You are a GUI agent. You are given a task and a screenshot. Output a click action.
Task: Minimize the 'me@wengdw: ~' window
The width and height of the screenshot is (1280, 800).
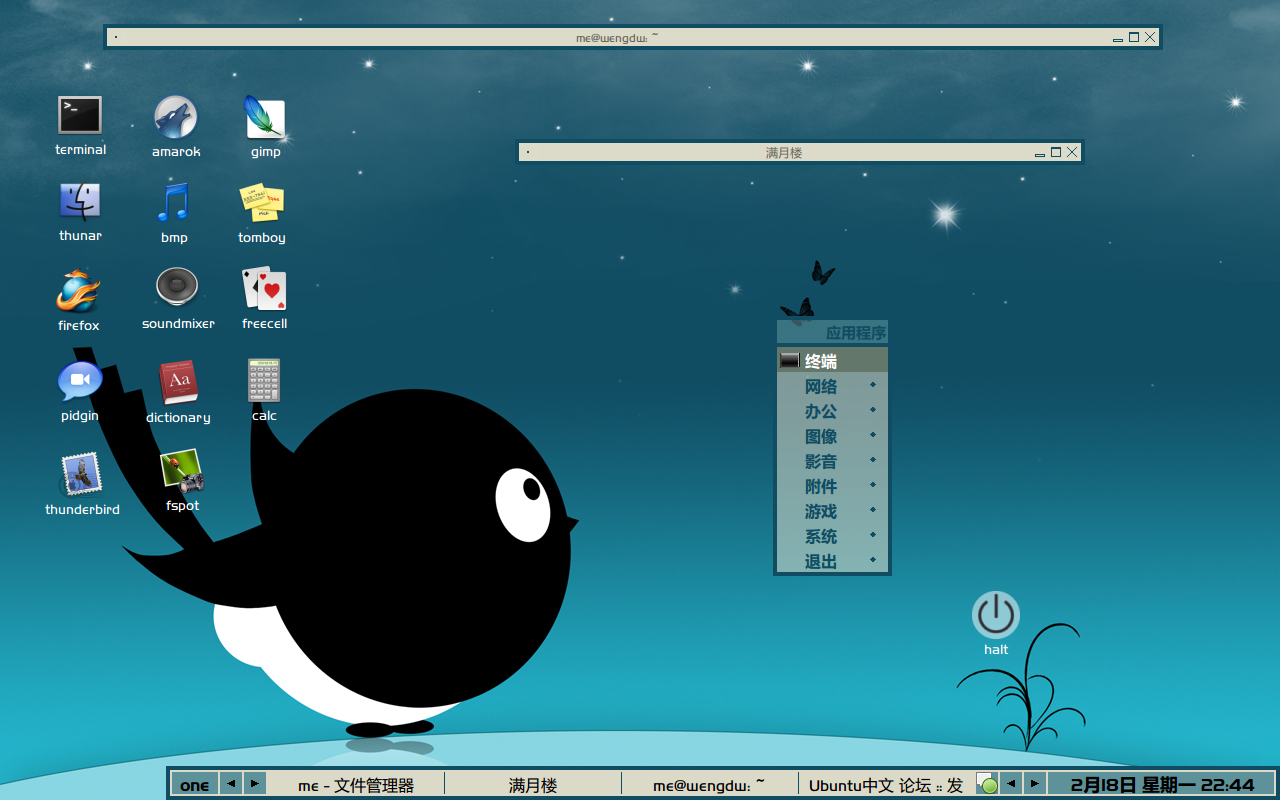click(x=1118, y=39)
